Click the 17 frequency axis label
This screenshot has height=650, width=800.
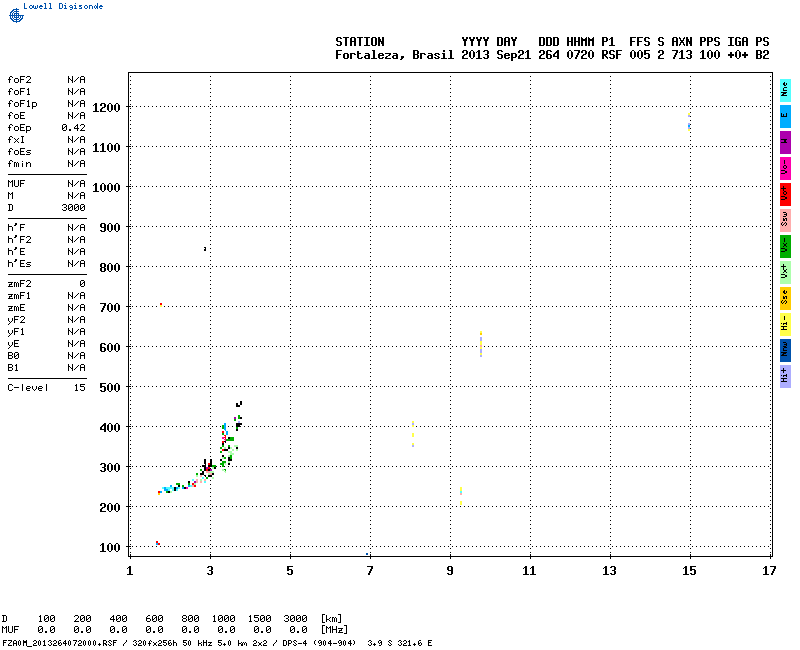pyautogui.click(x=769, y=571)
